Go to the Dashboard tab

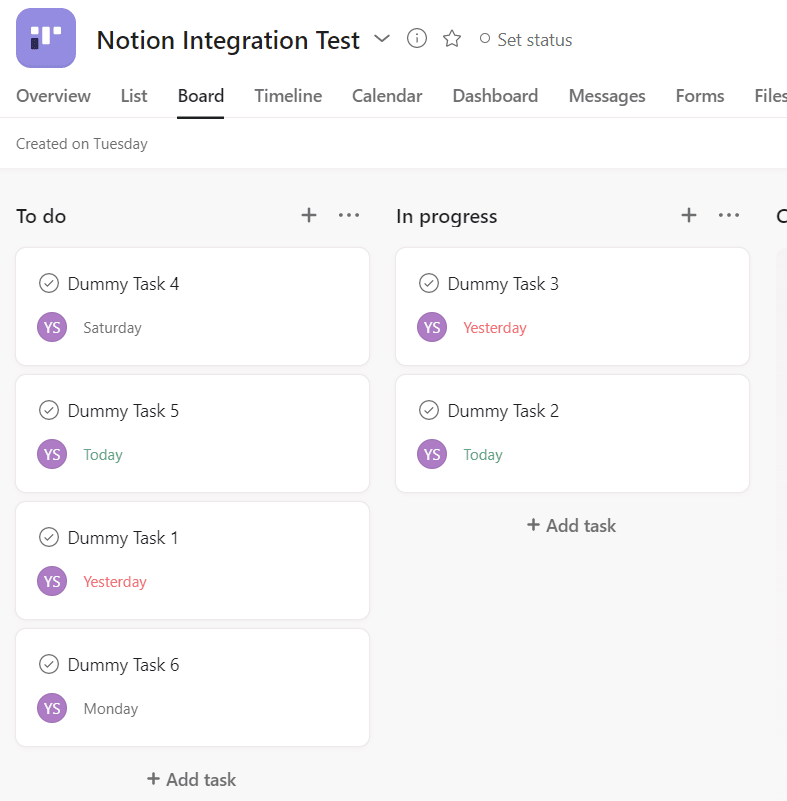[x=495, y=96]
